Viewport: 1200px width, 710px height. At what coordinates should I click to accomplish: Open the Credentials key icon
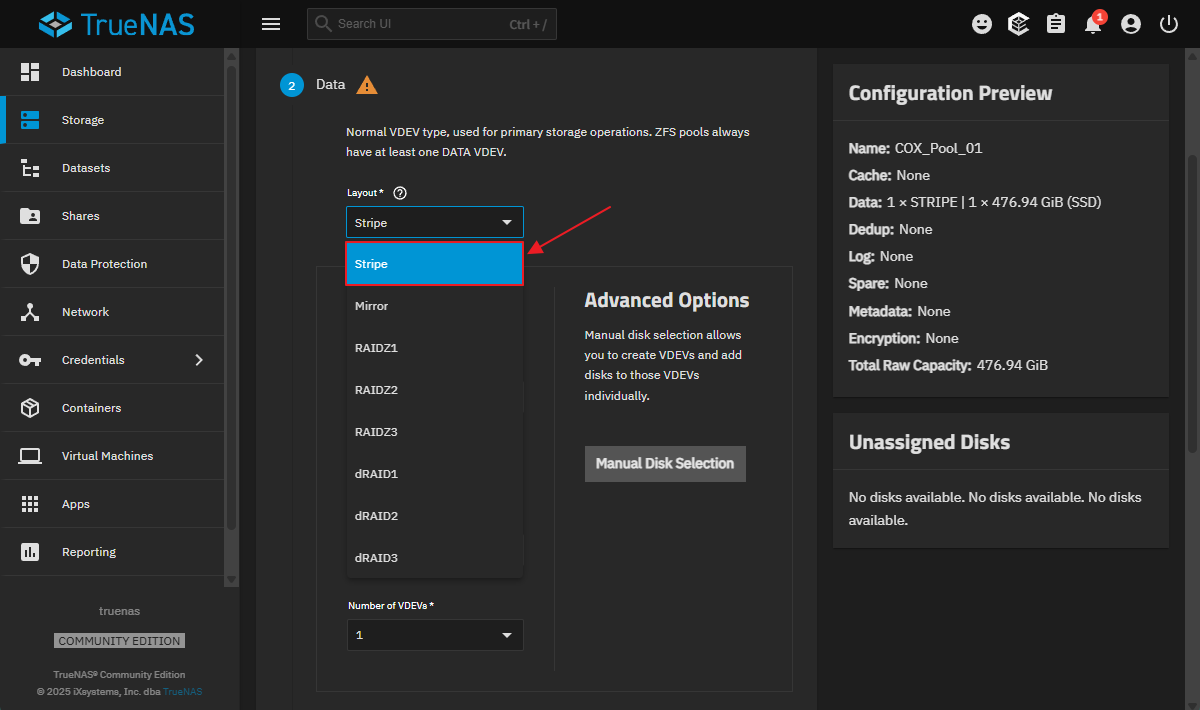tap(30, 360)
